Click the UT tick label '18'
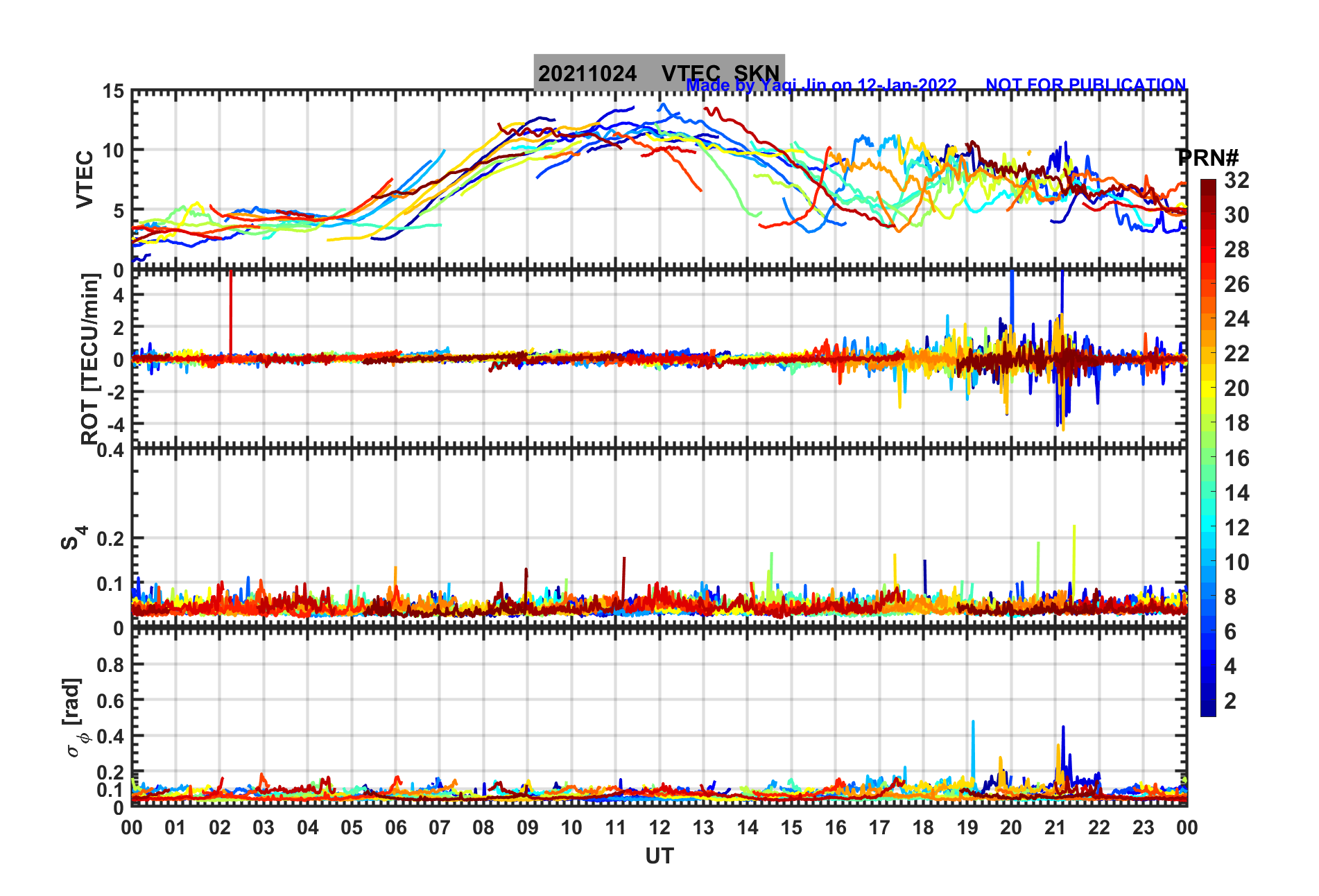This screenshot has width=1319, height=896. click(x=923, y=827)
